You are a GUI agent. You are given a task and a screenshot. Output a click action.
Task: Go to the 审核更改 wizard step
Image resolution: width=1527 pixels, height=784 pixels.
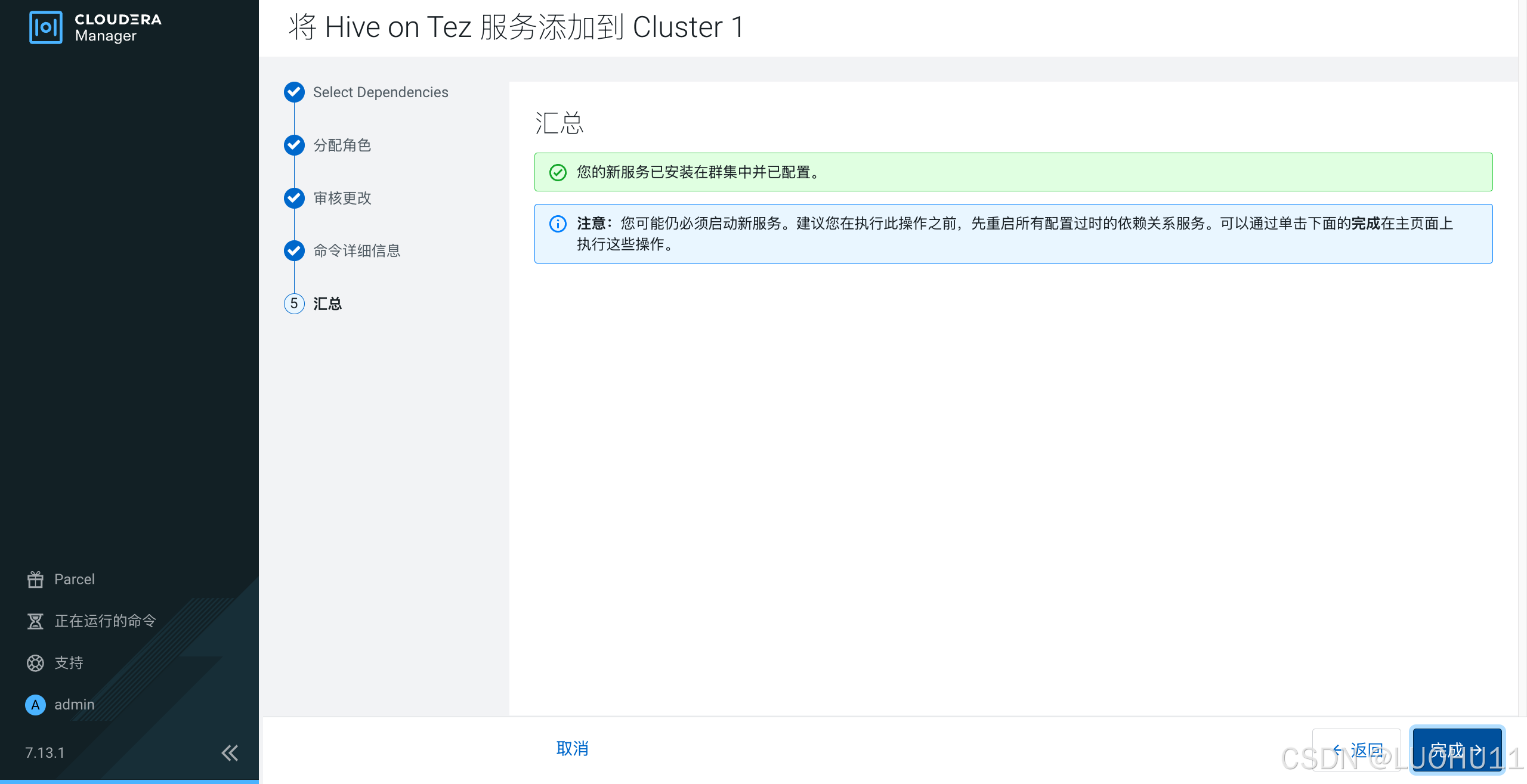click(x=342, y=198)
